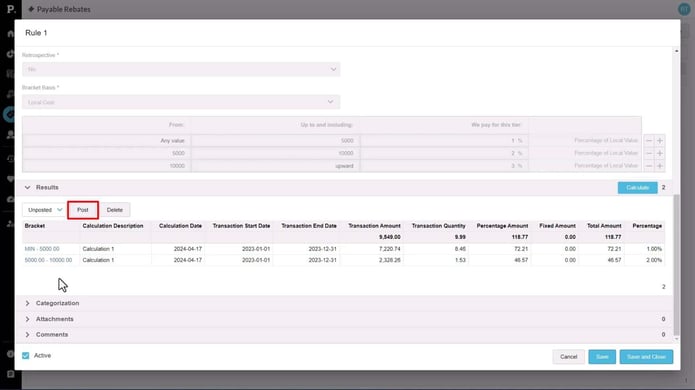Viewport: 695px width, 390px height.
Task: Sort by Calculation Date column header
Action: [x=180, y=226]
